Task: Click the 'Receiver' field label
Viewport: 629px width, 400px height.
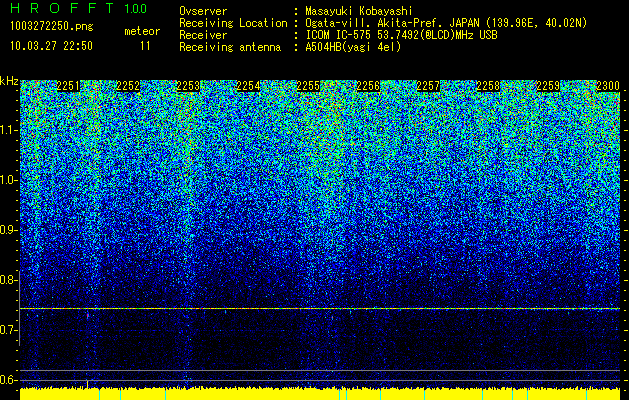Action: point(203,35)
